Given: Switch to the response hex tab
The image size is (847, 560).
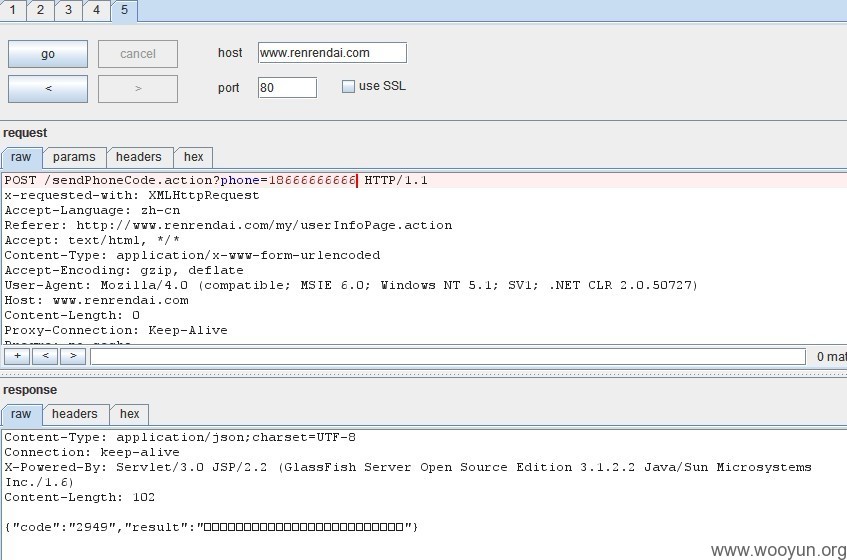Looking at the screenshot, I should 130,414.
